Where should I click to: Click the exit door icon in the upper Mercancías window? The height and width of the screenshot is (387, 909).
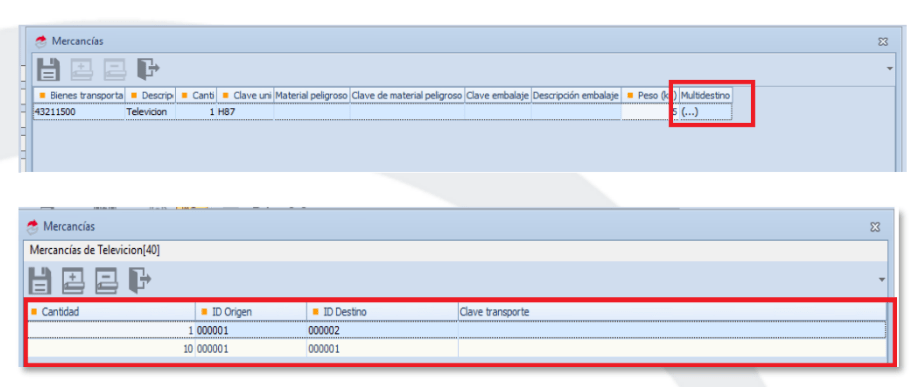tap(148, 69)
